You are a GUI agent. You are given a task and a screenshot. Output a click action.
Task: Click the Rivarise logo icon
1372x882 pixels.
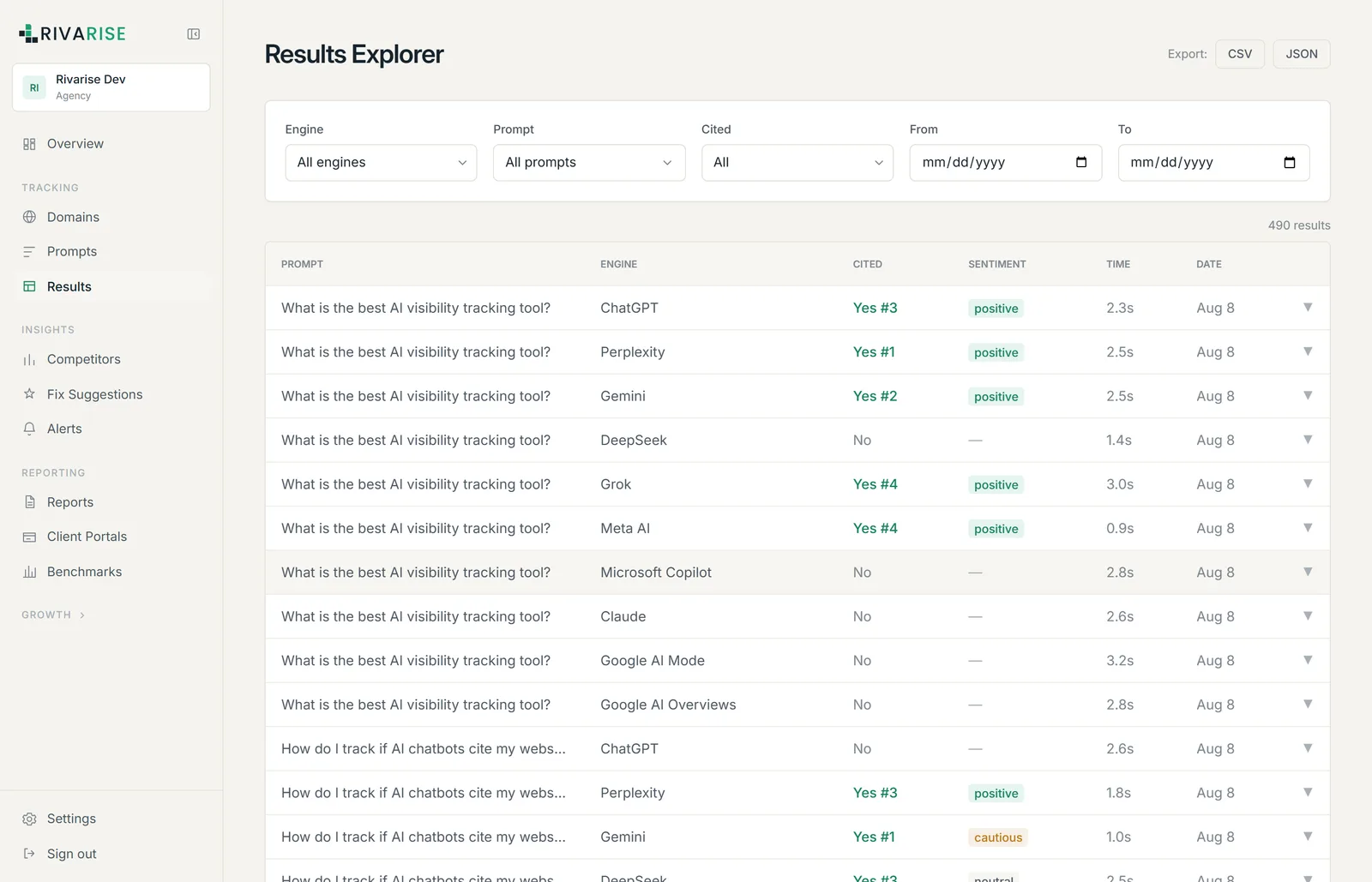tap(28, 33)
